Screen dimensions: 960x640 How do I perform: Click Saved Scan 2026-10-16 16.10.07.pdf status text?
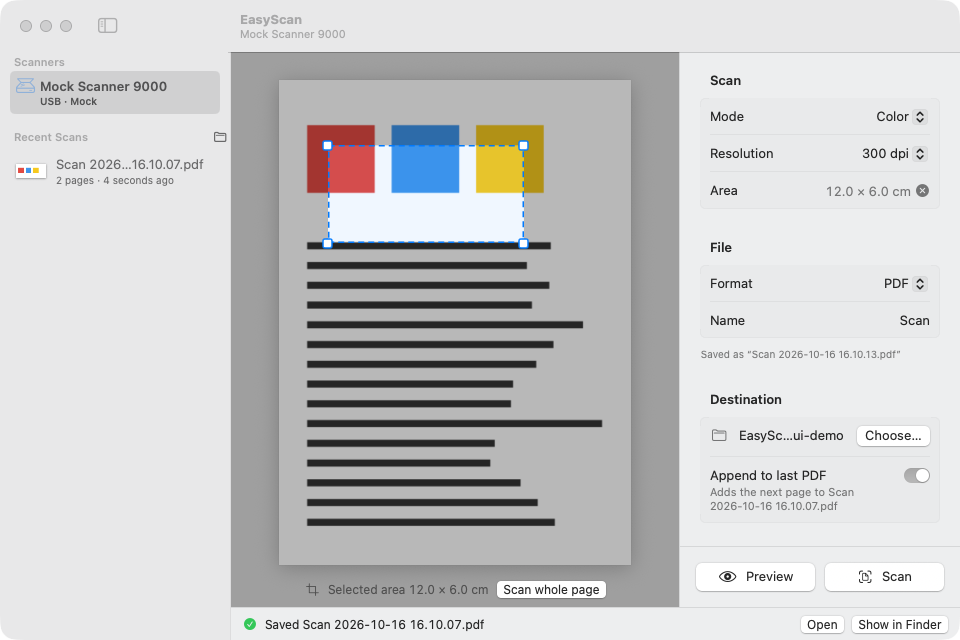click(374, 624)
